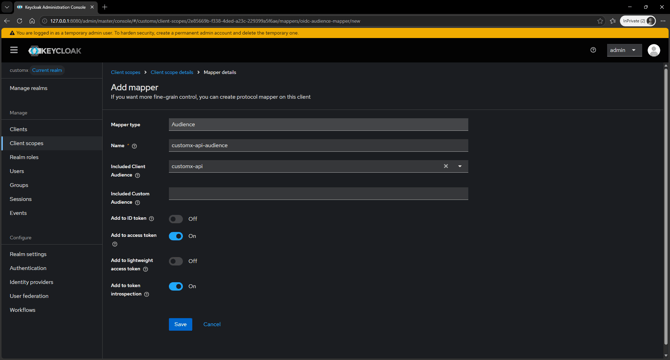
Task: Open the InPrivate profile button
Action: pyautogui.click(x=638, y=21)
